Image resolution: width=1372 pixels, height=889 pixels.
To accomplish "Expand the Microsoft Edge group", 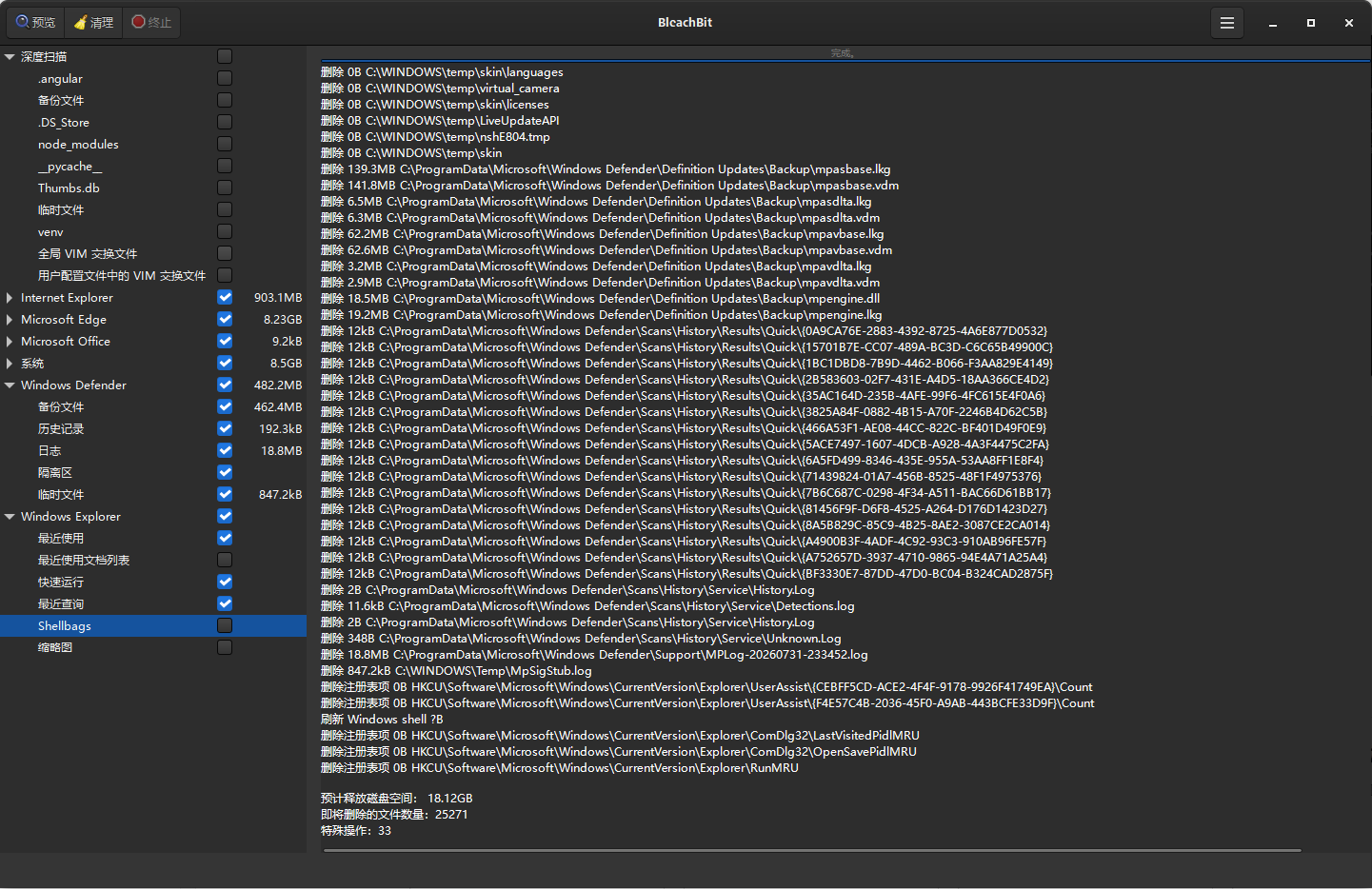I will coord(10,320).
